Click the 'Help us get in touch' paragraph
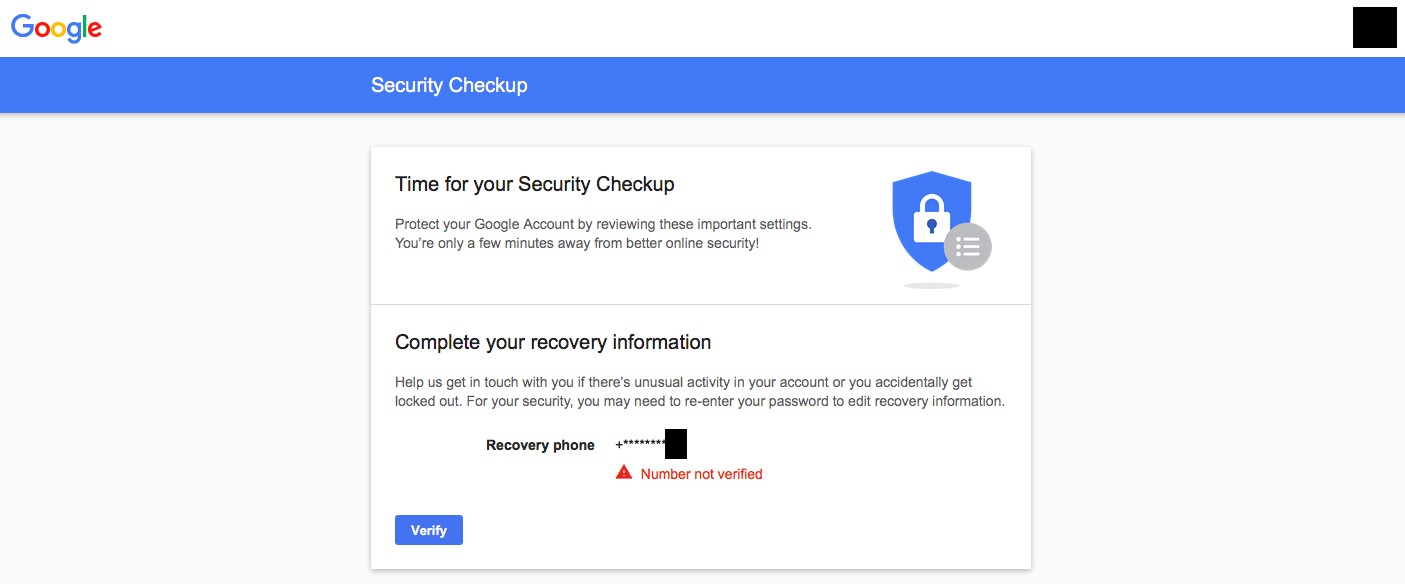 click(700, 391)
